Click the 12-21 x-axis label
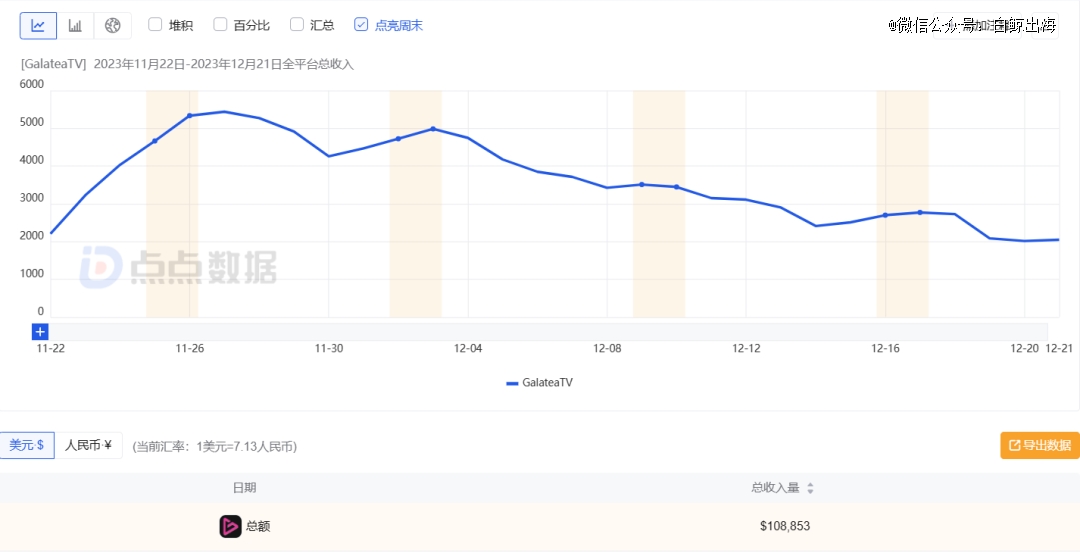Image resolution: width=1080 pixels, height=553 pixels. click(x=1059, y=348)
